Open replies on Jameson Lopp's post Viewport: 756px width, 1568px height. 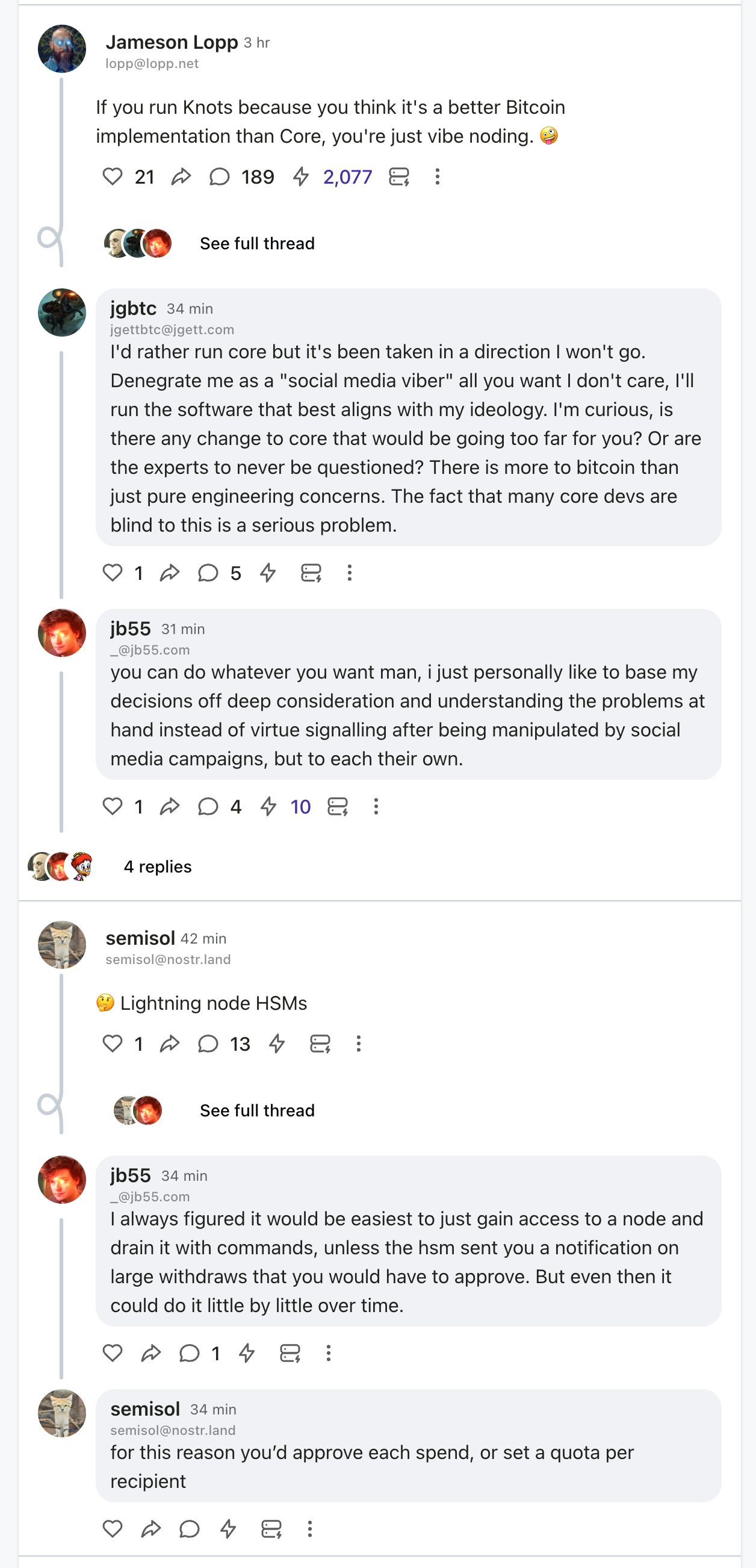pyautogui.click(x=219, y=177)
